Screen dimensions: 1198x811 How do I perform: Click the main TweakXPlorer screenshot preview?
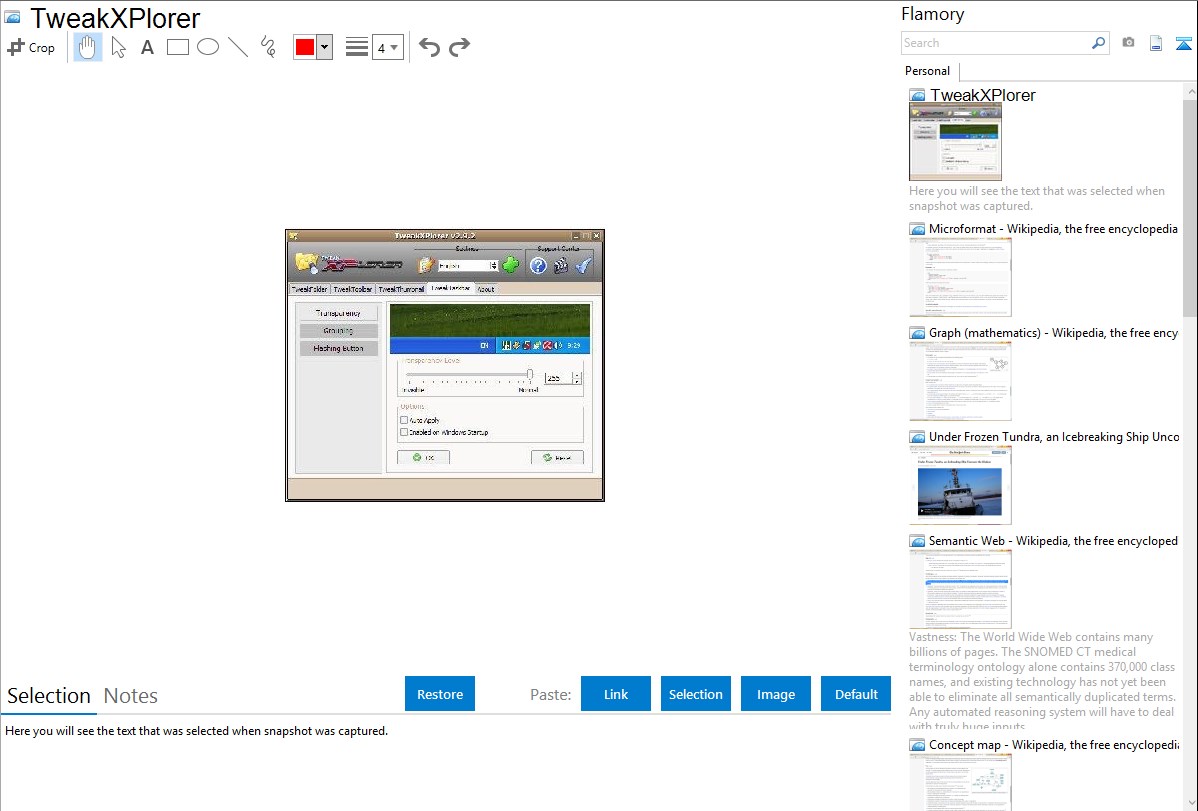click(x=445, y=365)
